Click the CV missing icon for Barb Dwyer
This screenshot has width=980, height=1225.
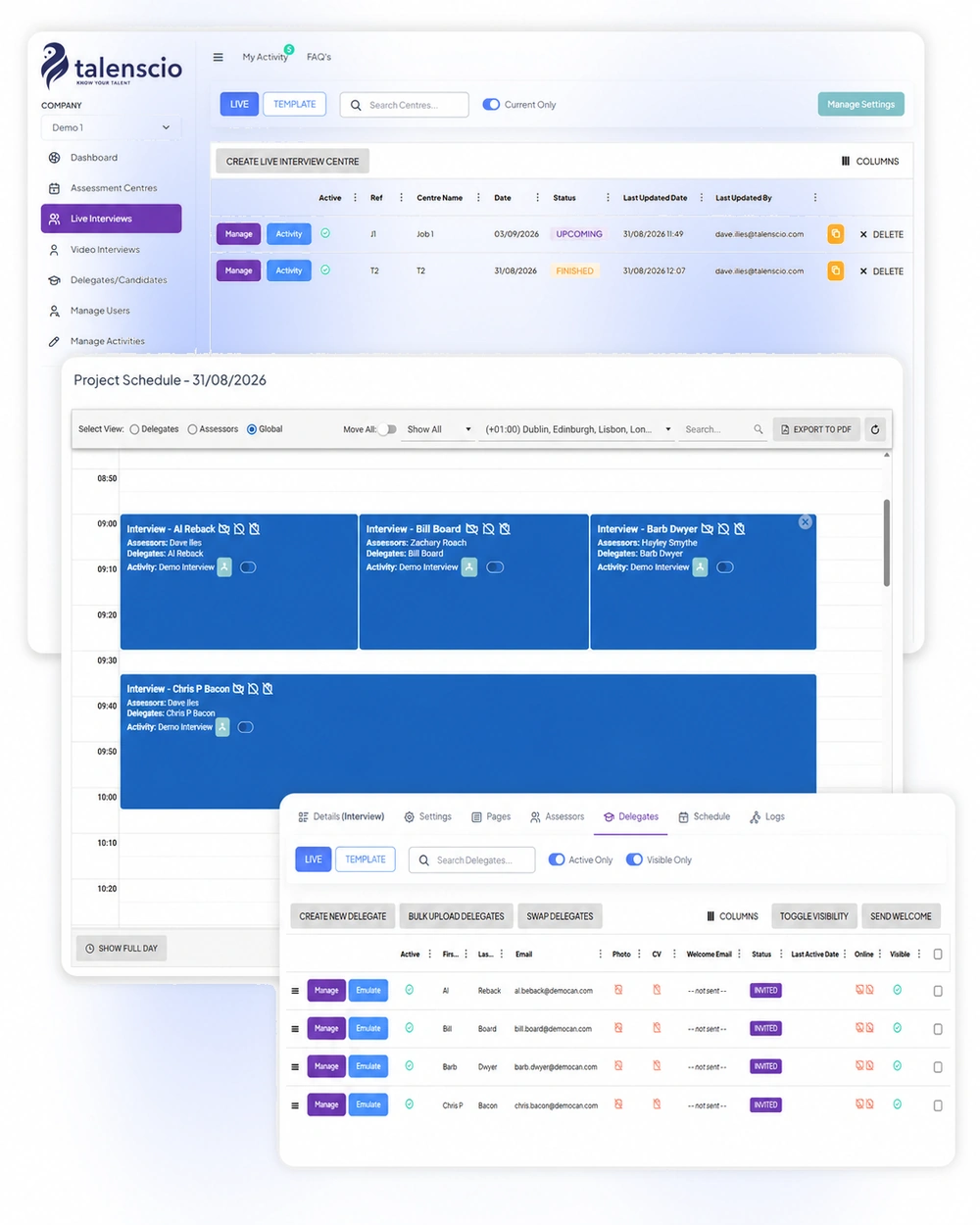point(657,1066)
